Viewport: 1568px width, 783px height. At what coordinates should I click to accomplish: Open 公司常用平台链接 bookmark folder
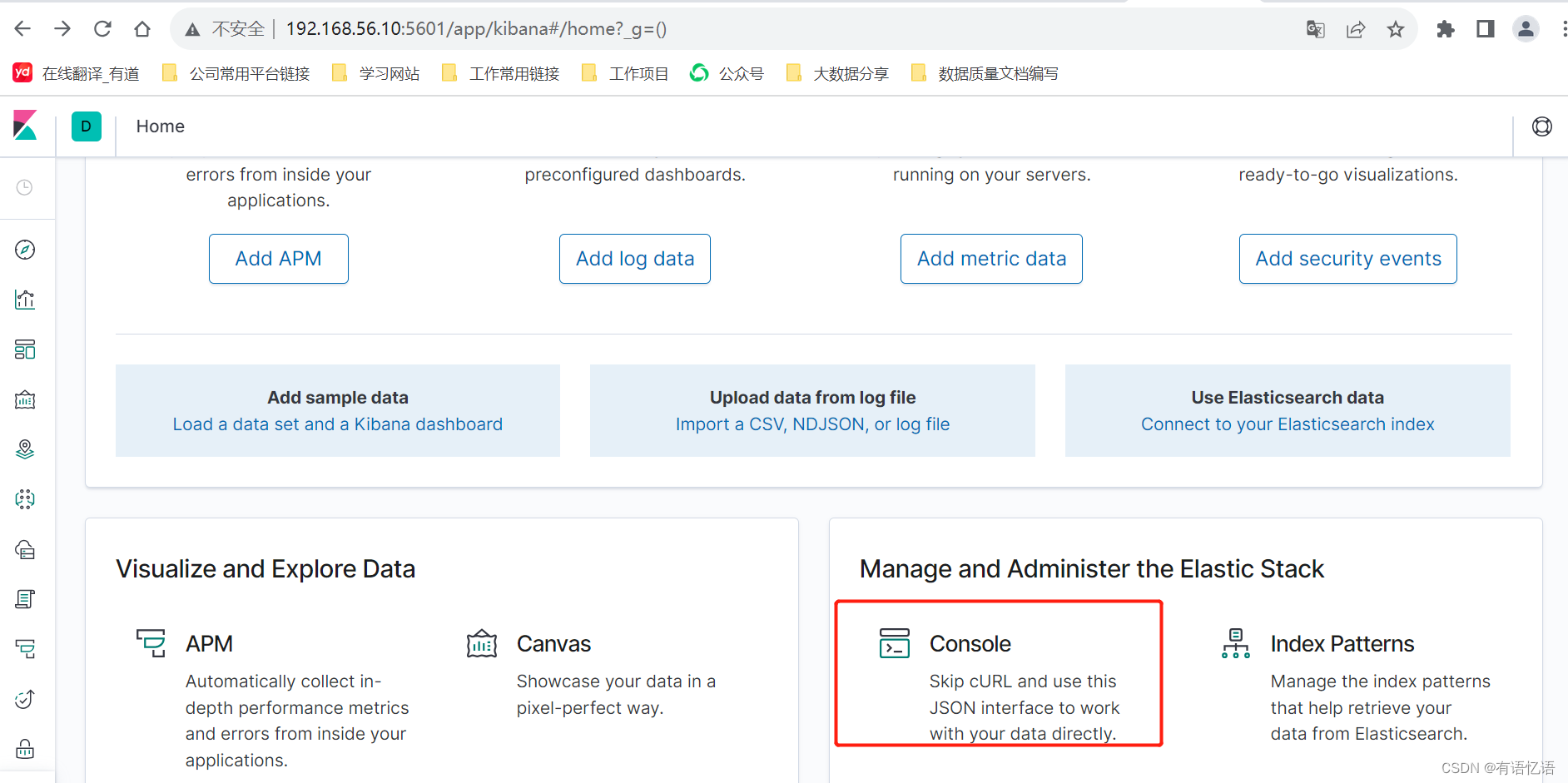236,73
